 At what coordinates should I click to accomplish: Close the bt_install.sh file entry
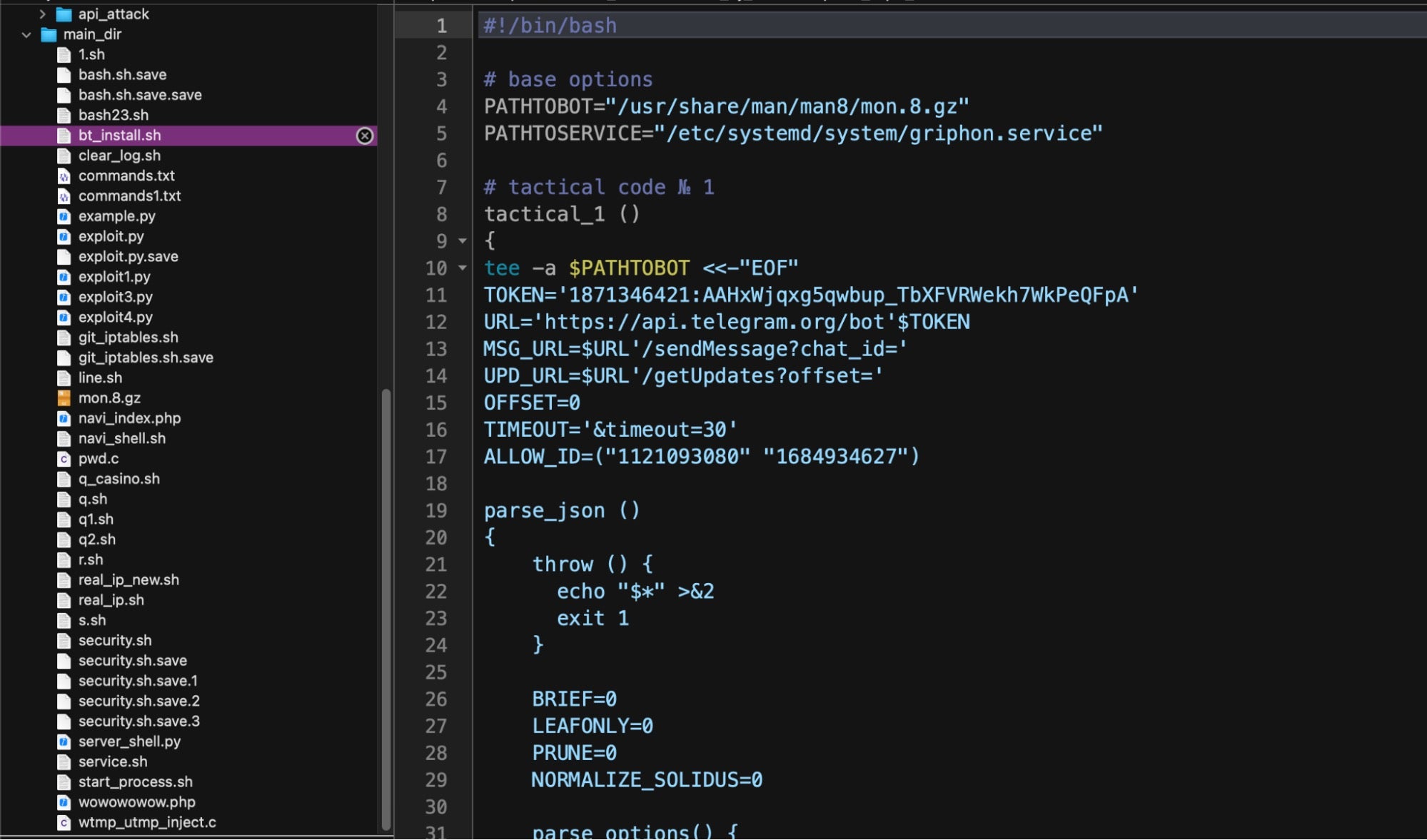364,136
